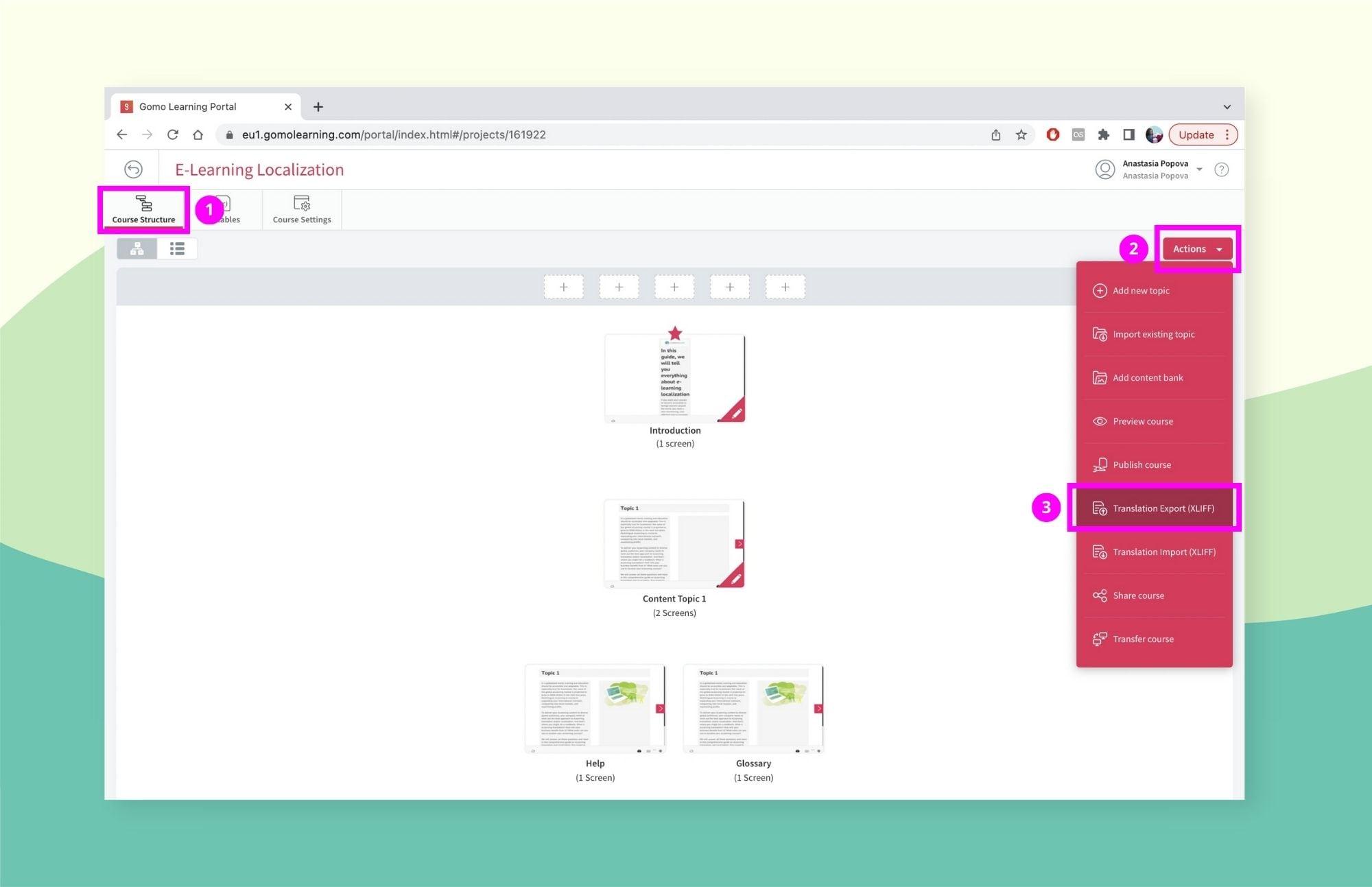Open the Course Structure tab
Screen dimensions: 1372x887
pyautogui.click(x=143, y=209)
